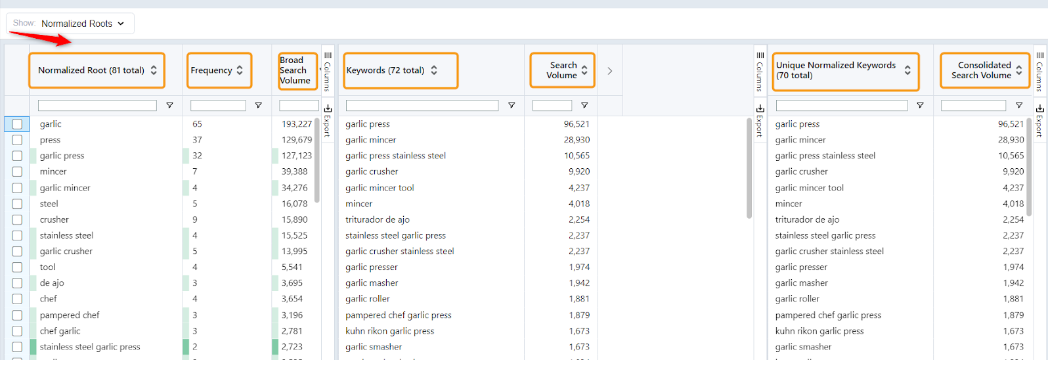Check the box for garlic row
1049x376 pixels.
pos(17,124)
